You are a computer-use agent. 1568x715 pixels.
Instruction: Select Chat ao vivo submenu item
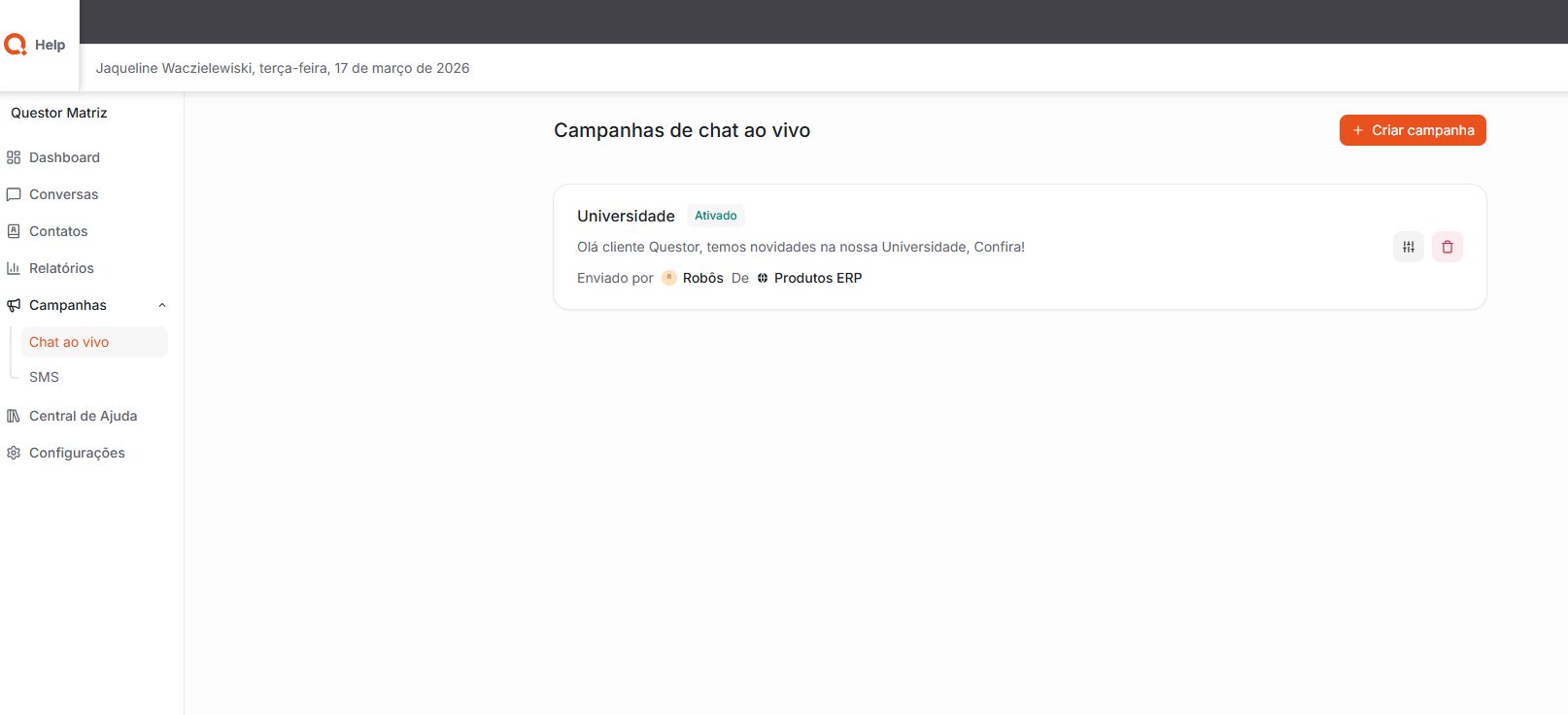point(69,342)
